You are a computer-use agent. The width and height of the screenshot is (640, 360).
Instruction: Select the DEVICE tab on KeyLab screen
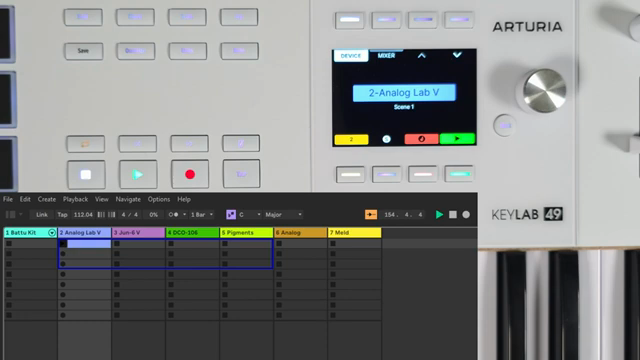[351, 56]
